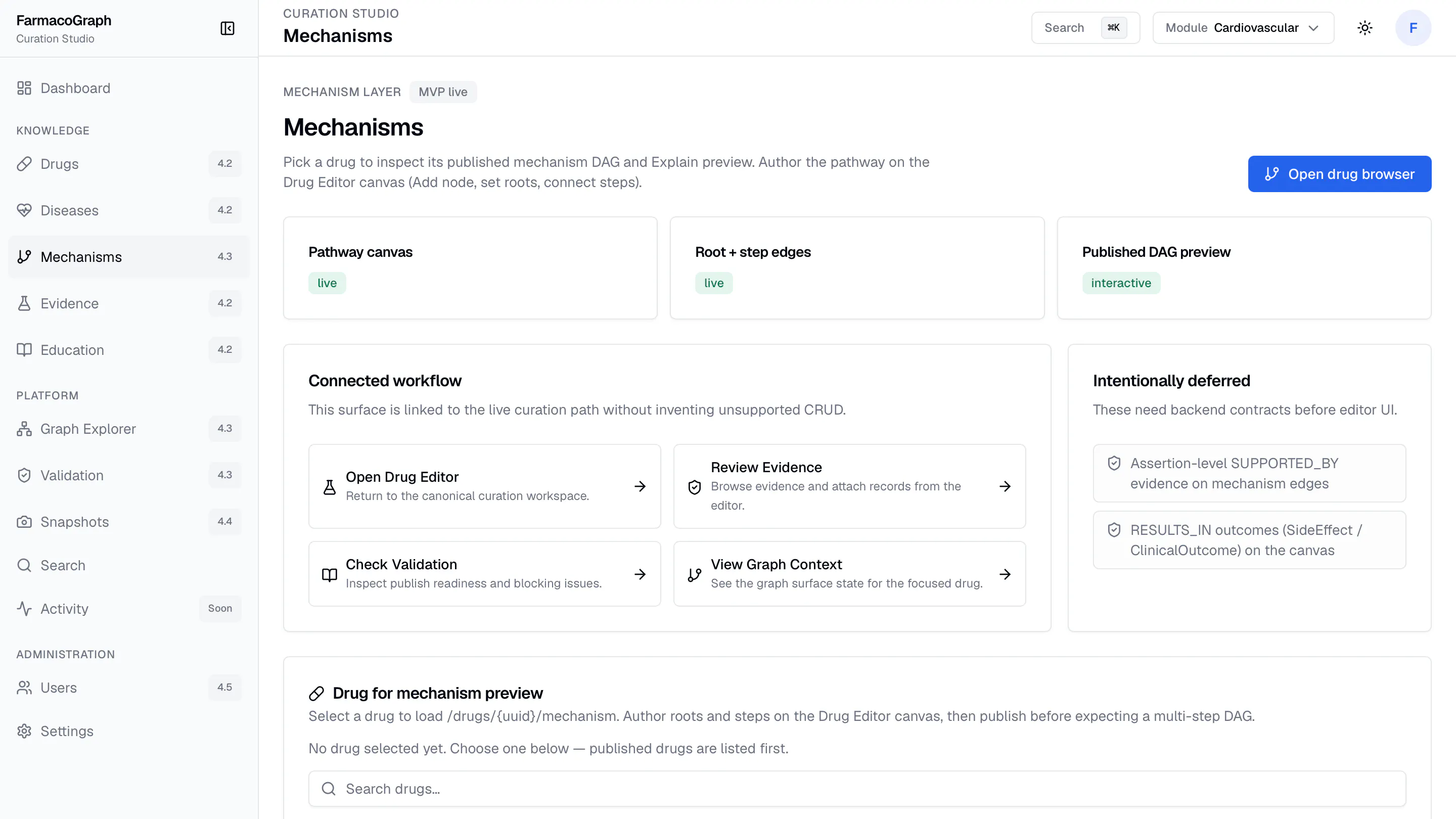Screen dimensions: 1456x819
Task: Click the arrow on Check Validation card
Action: click(640, 574)
